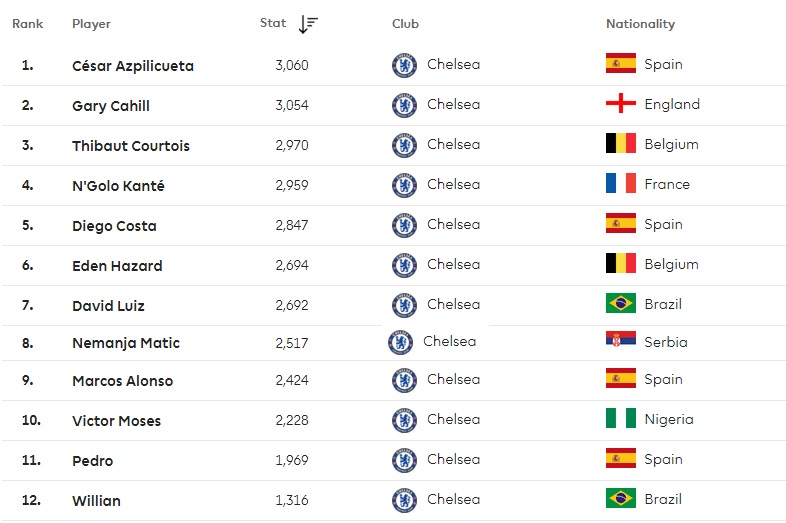The image size is (786, 523).
Task: Open César Azpilicueta's player page
Action: pyautogui.click(x=133, y=66)
